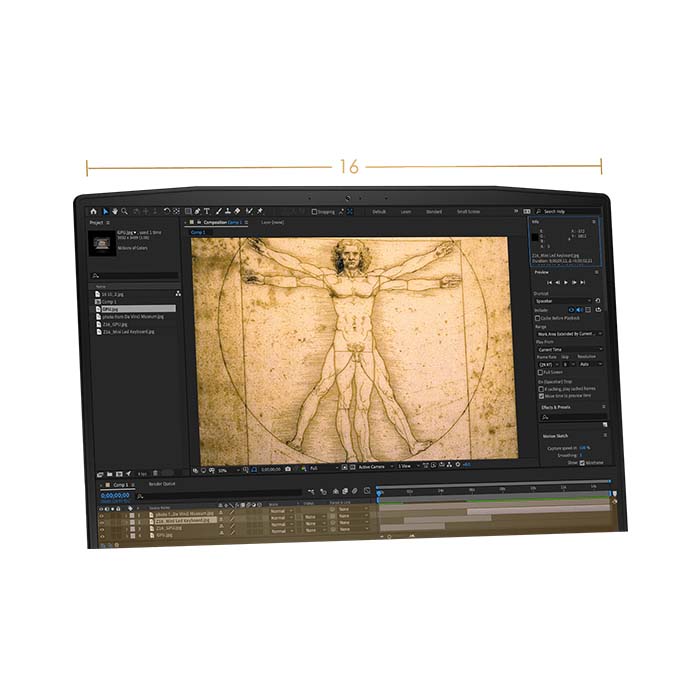The image size is (700, 700).
Task: Open the Play From Current Time dropdown
Action: click(569, 349)
